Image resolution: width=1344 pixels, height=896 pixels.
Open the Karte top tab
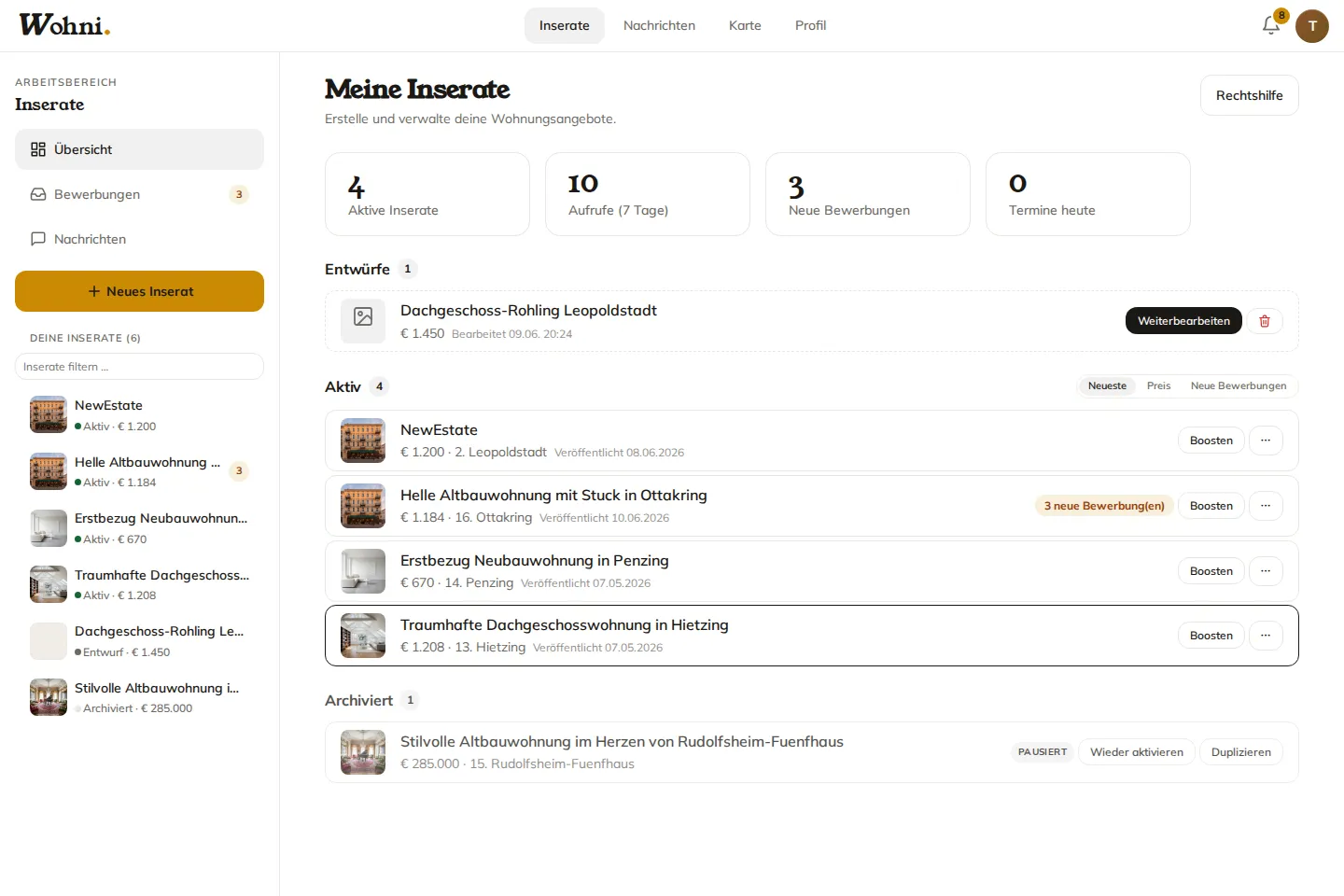pos(745,25)
